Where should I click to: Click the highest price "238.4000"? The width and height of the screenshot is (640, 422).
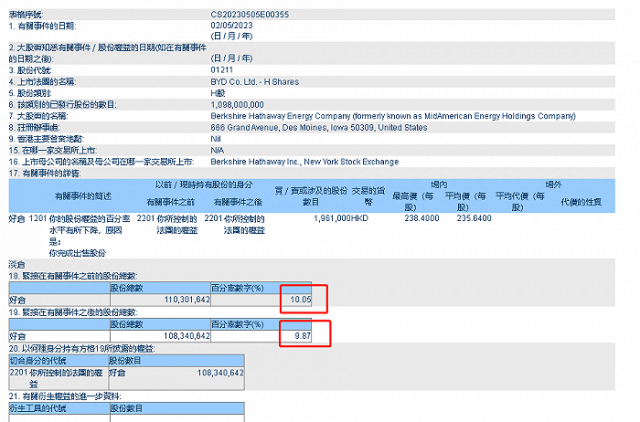pos(422,218)
